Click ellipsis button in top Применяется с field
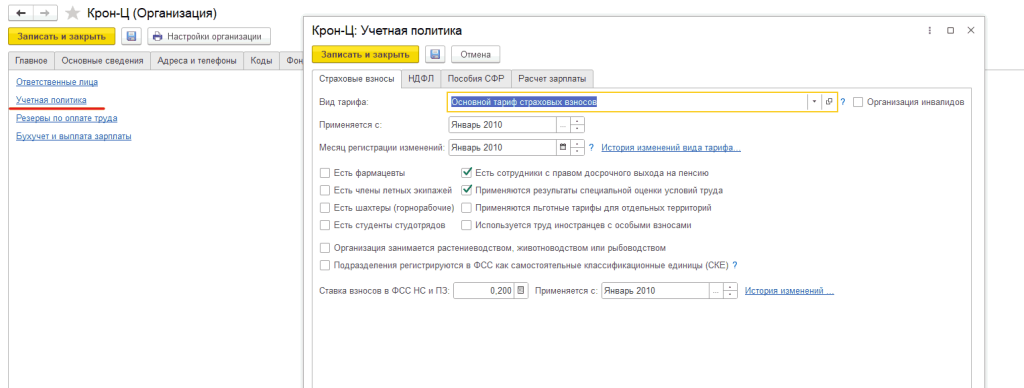Image resolution: width=1024 pixels, height=388 pixels. [x=563, y=125]
